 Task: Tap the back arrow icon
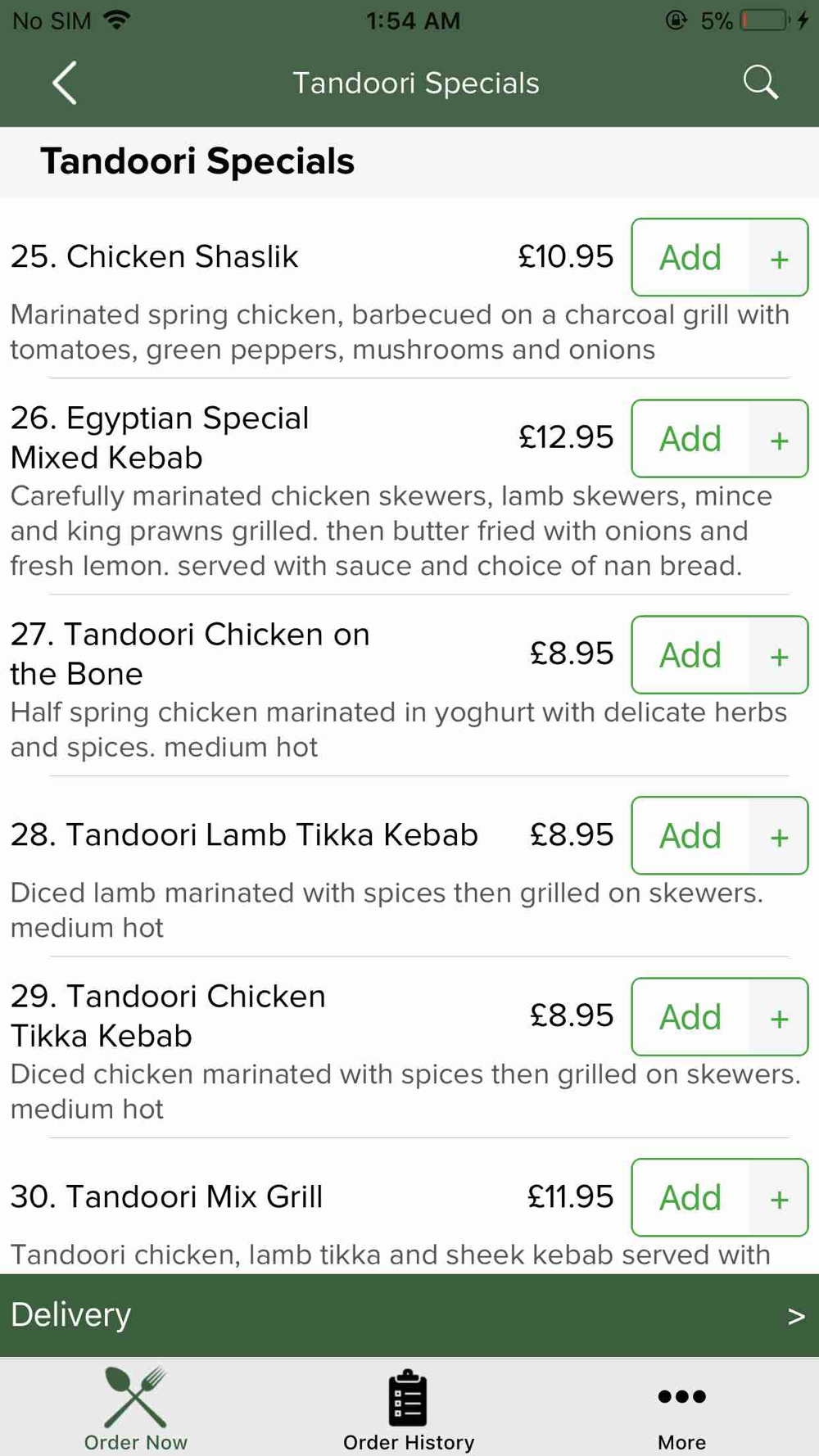pos(65,83)
